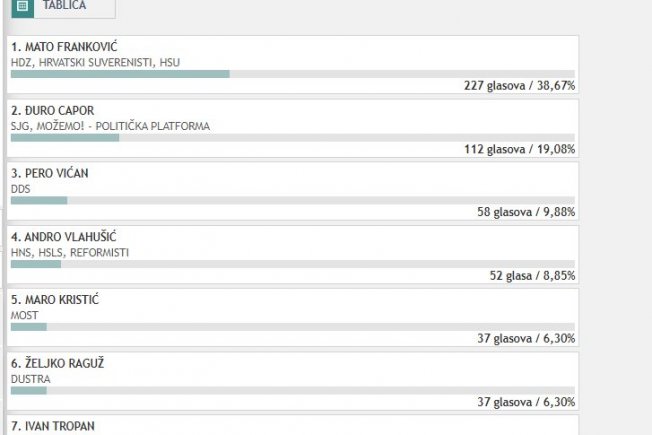652x435 pixels.
Task: Open the Željko Raguž result entry
Action: pos(293,381)
